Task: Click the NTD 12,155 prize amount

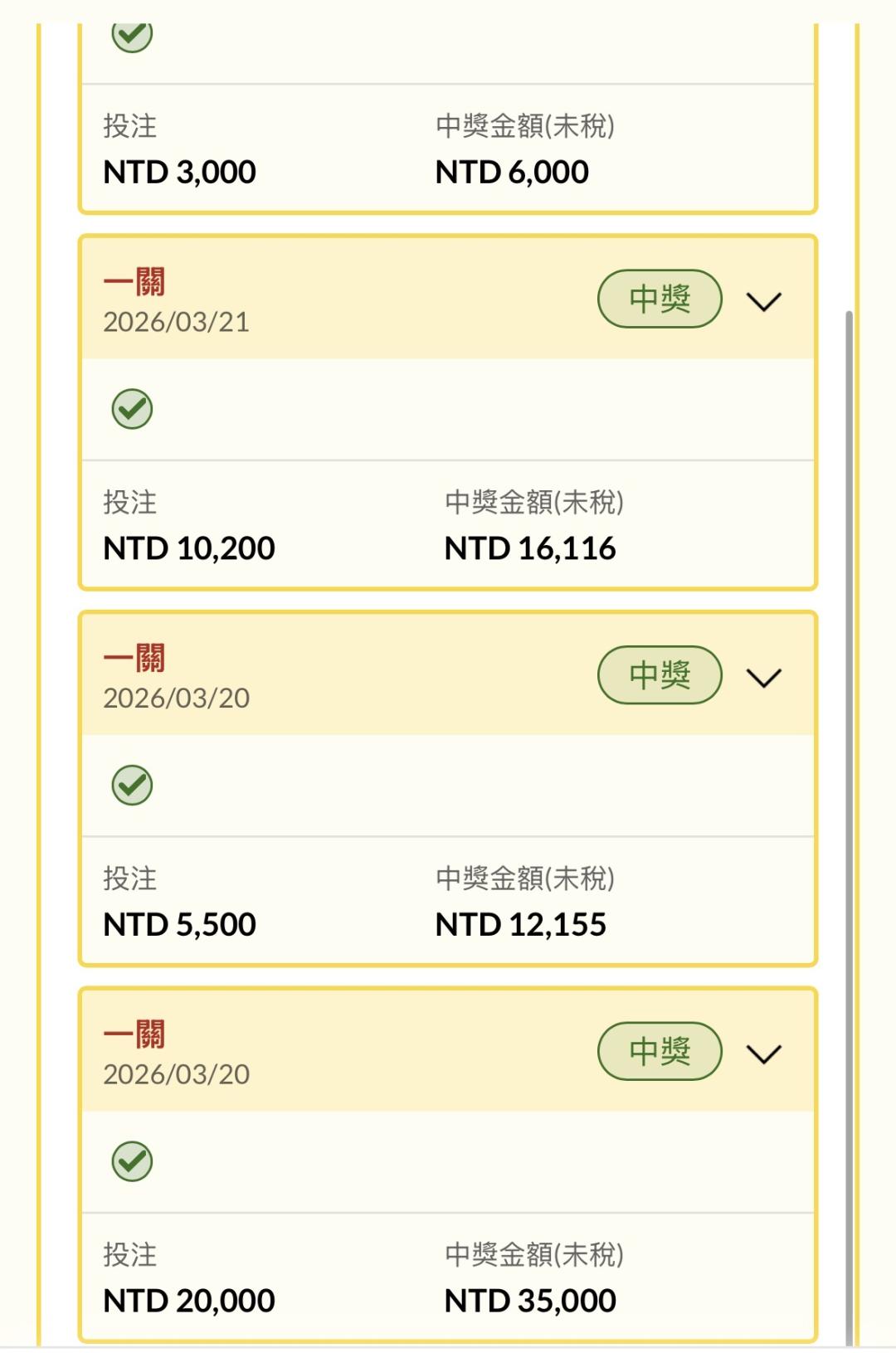Action: click(x=521, y=925)
